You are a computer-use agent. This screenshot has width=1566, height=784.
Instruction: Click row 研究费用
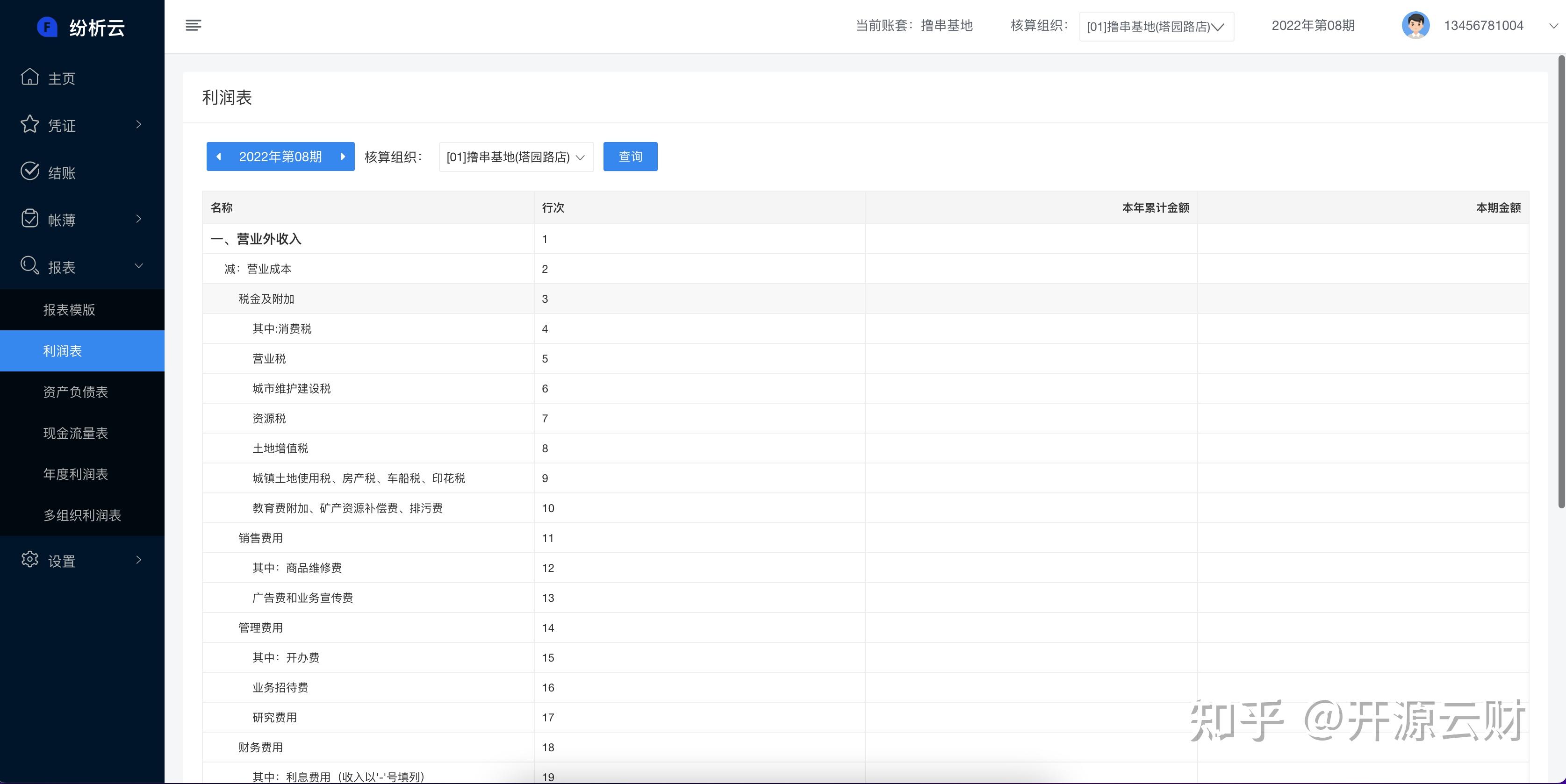pos(866,717)
